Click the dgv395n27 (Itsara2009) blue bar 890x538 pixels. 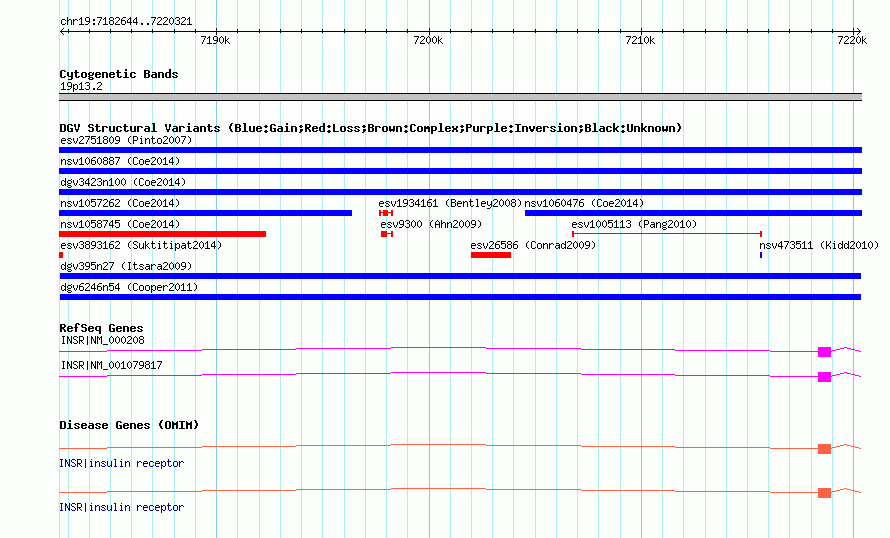(x=460, y=276)
